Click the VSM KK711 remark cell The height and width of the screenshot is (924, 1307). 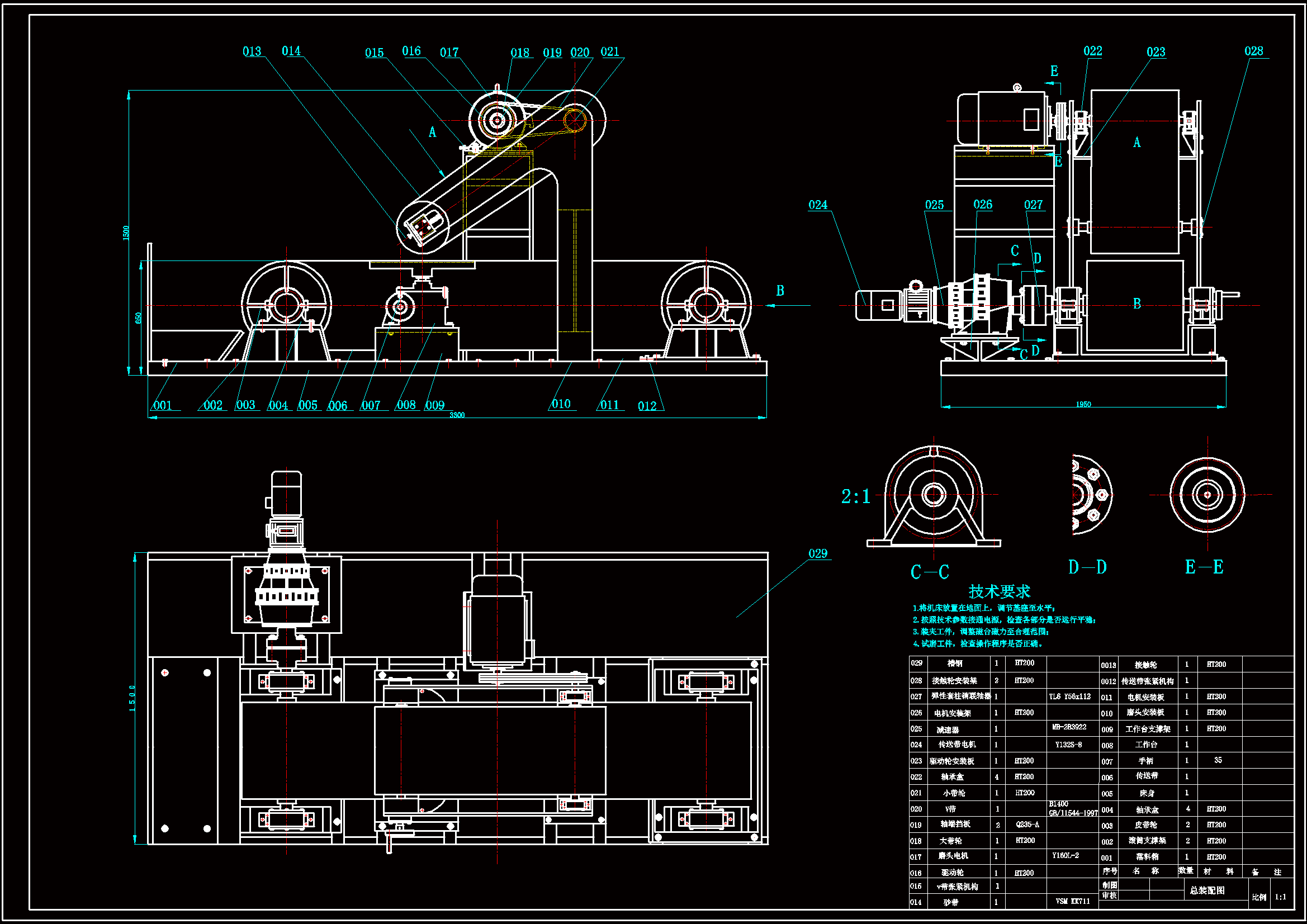click(x=1072, y=901)
